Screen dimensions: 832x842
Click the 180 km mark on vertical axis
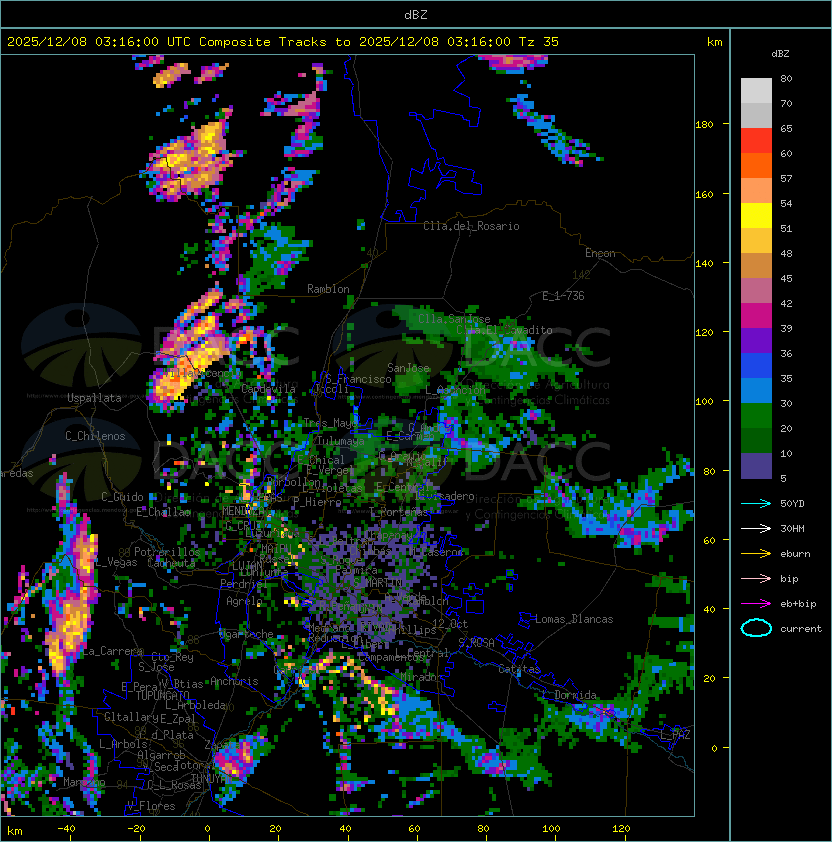[x=704, y=124]
